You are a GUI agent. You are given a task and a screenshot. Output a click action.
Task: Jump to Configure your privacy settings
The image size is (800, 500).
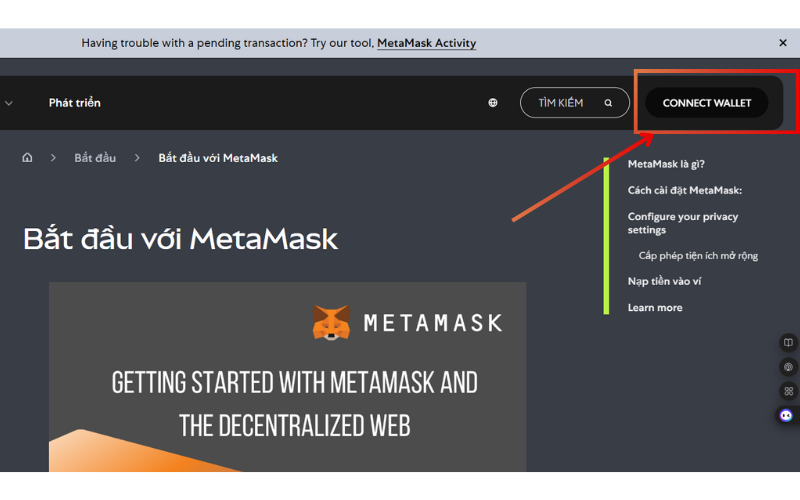tap(683, 223)
